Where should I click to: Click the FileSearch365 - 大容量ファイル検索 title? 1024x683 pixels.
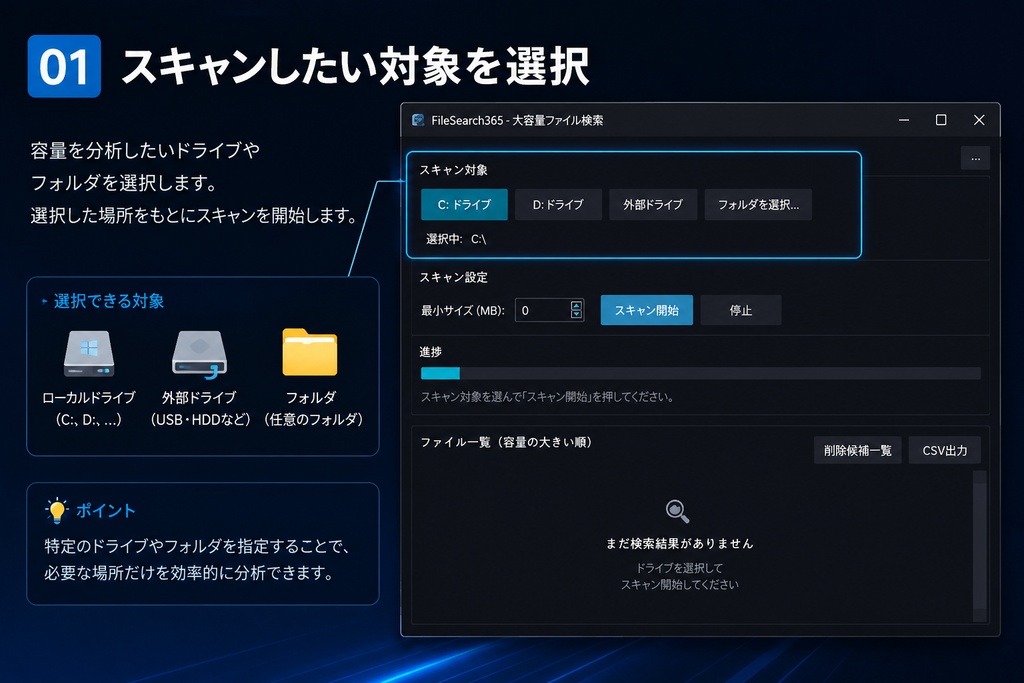pos(517,120)
